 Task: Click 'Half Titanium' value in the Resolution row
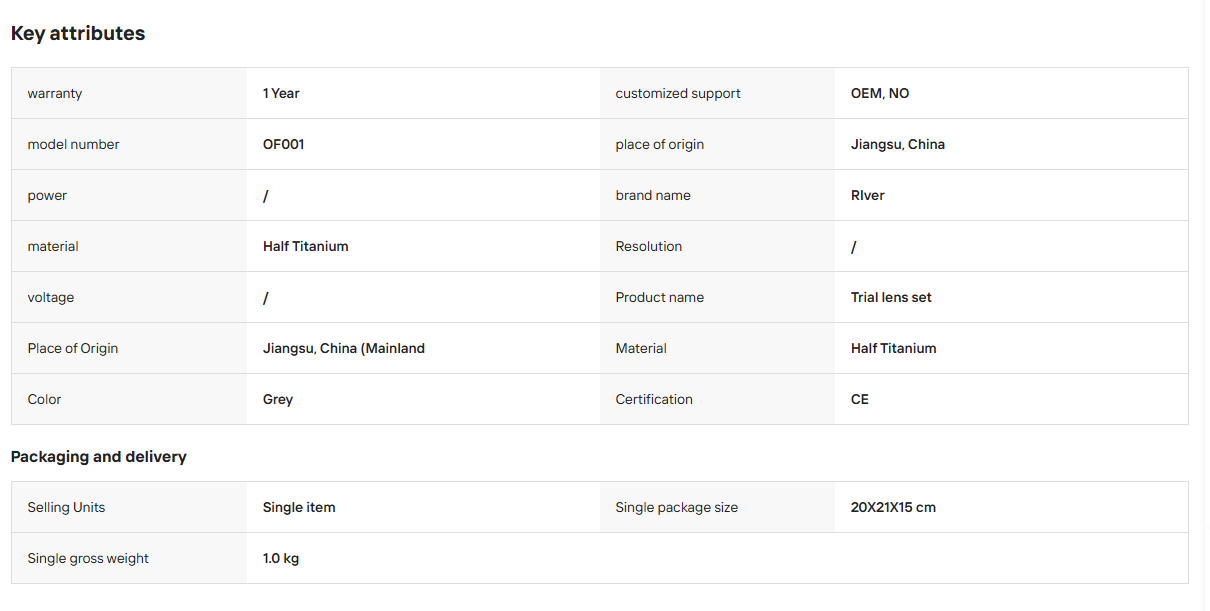pyautogui.click(x=306, y=246)
